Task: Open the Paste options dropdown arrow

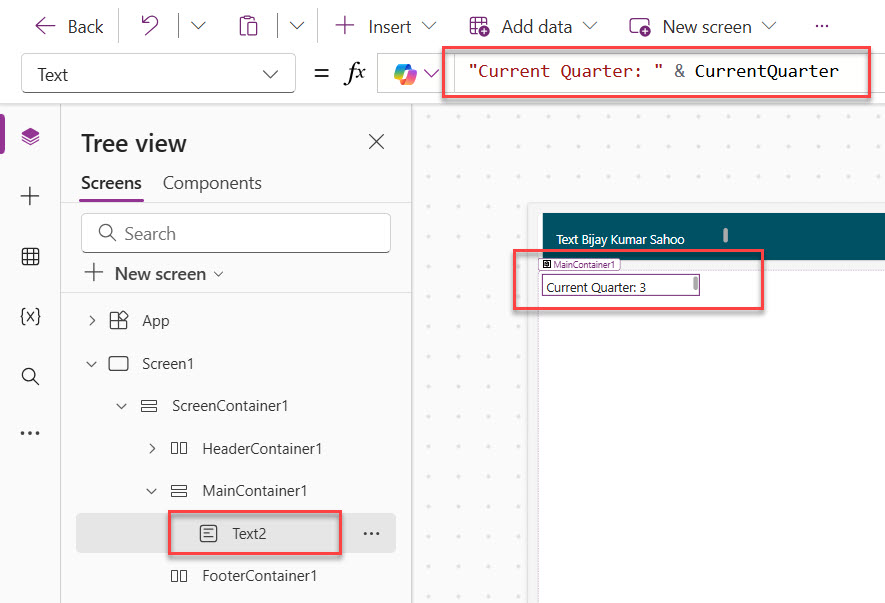Action: point(297,26)
